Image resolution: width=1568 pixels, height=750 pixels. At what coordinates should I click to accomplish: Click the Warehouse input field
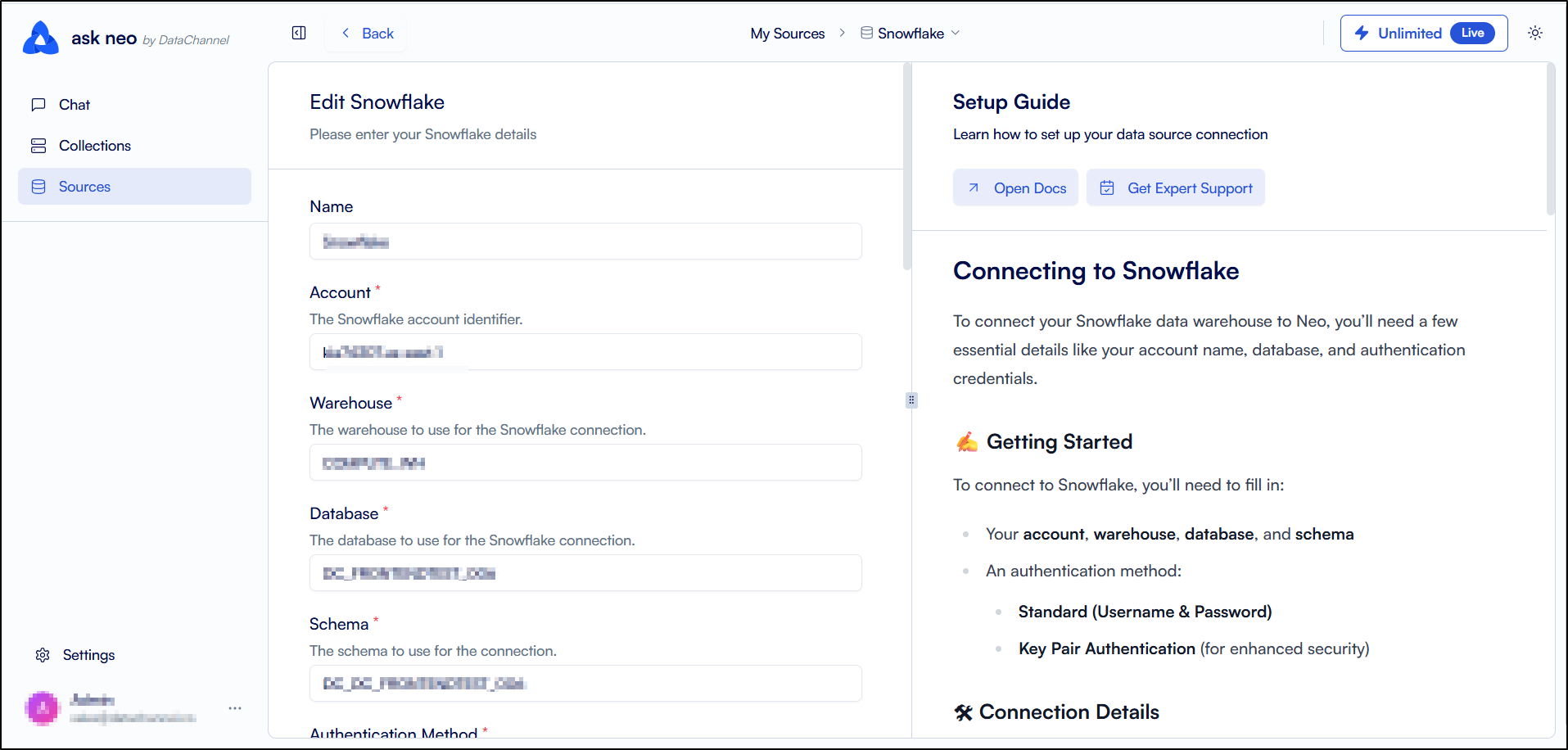point(585,463)
